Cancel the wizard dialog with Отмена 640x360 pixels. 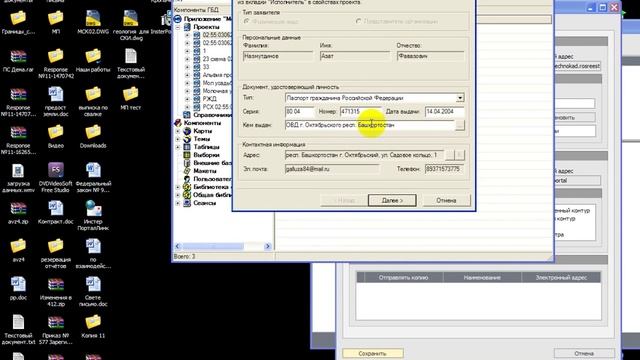(x=446, y=200)
